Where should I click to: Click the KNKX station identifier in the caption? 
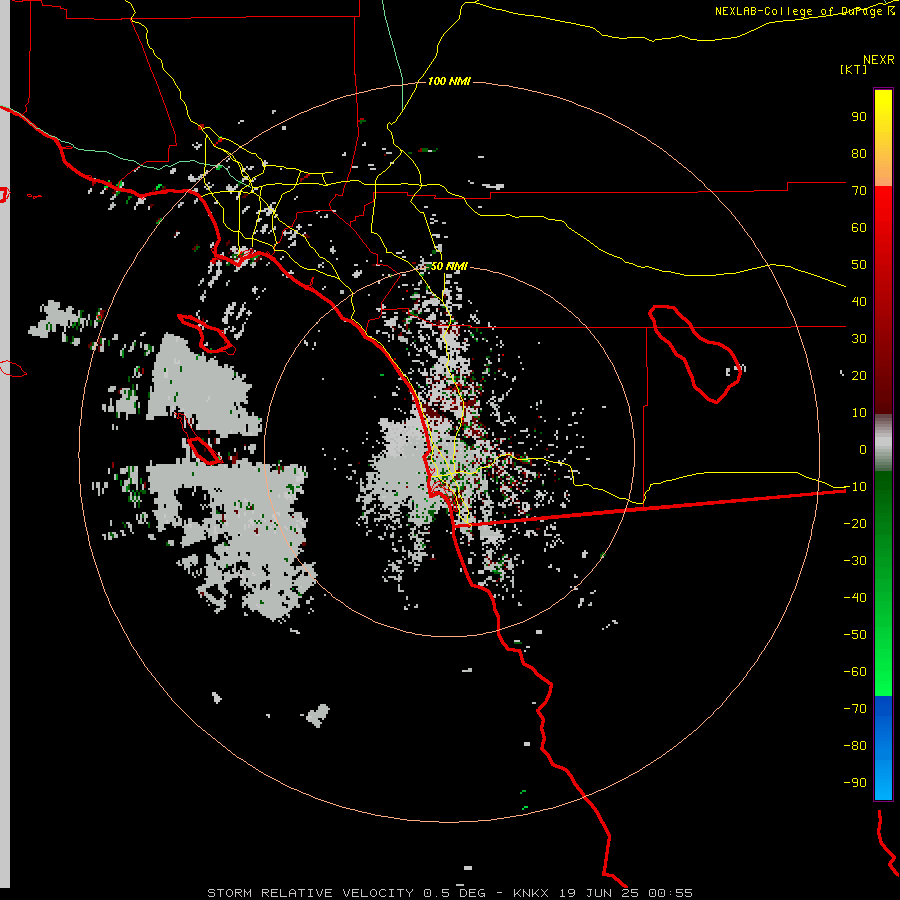point(530,893)
